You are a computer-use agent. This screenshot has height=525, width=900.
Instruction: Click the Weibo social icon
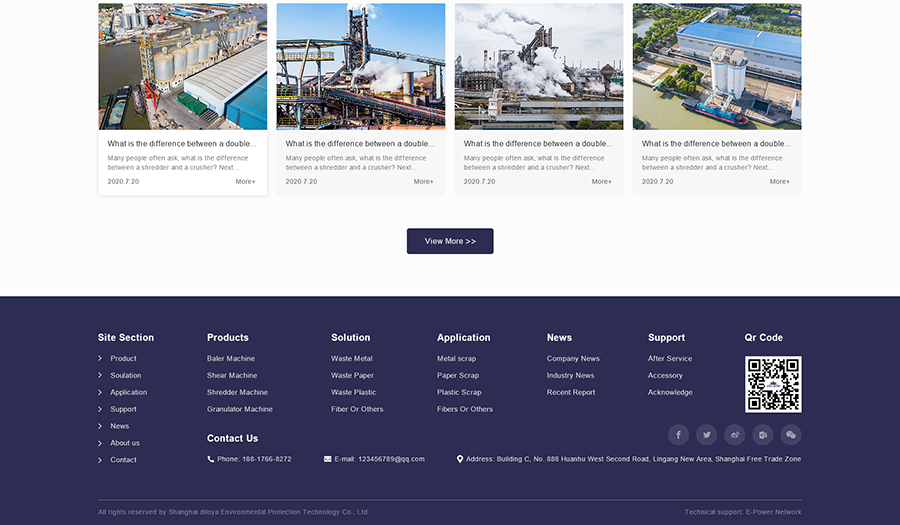735,435
